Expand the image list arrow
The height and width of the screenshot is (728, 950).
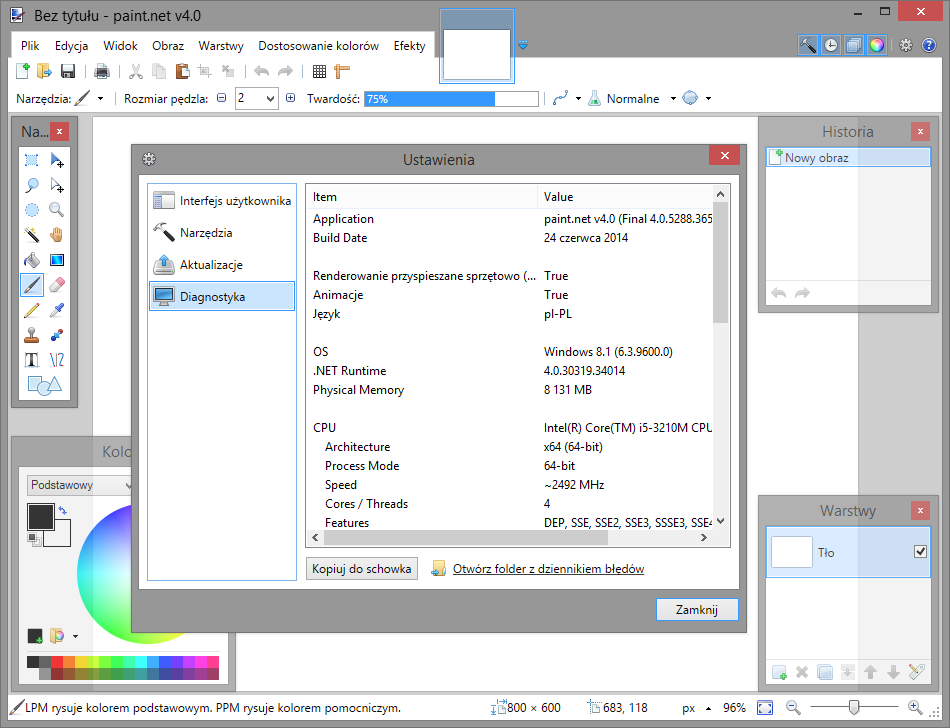[x=523, y=45]
